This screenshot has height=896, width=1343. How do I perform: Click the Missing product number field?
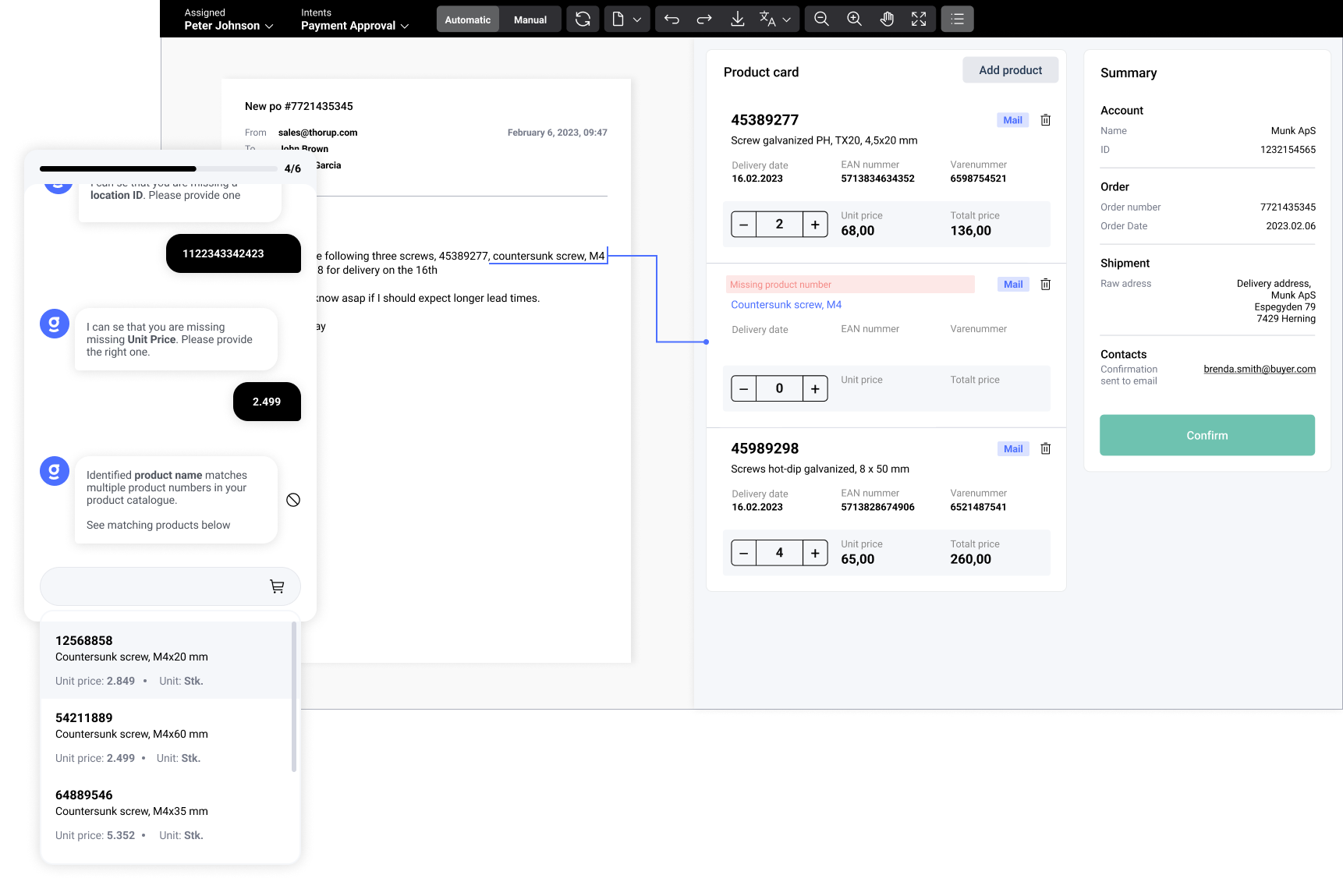click(x=850, y=285)
